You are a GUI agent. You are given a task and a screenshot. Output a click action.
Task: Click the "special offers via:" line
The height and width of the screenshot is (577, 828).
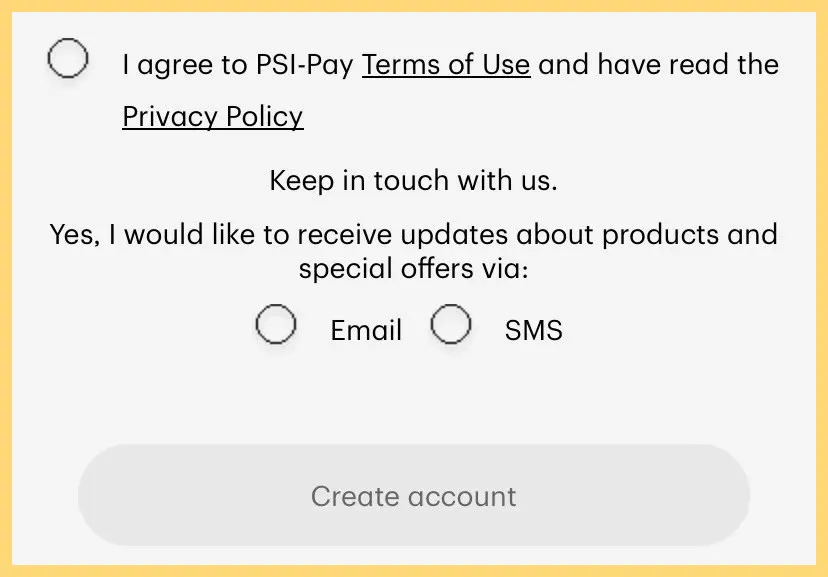pyautogui.click(x=413, y=270)
